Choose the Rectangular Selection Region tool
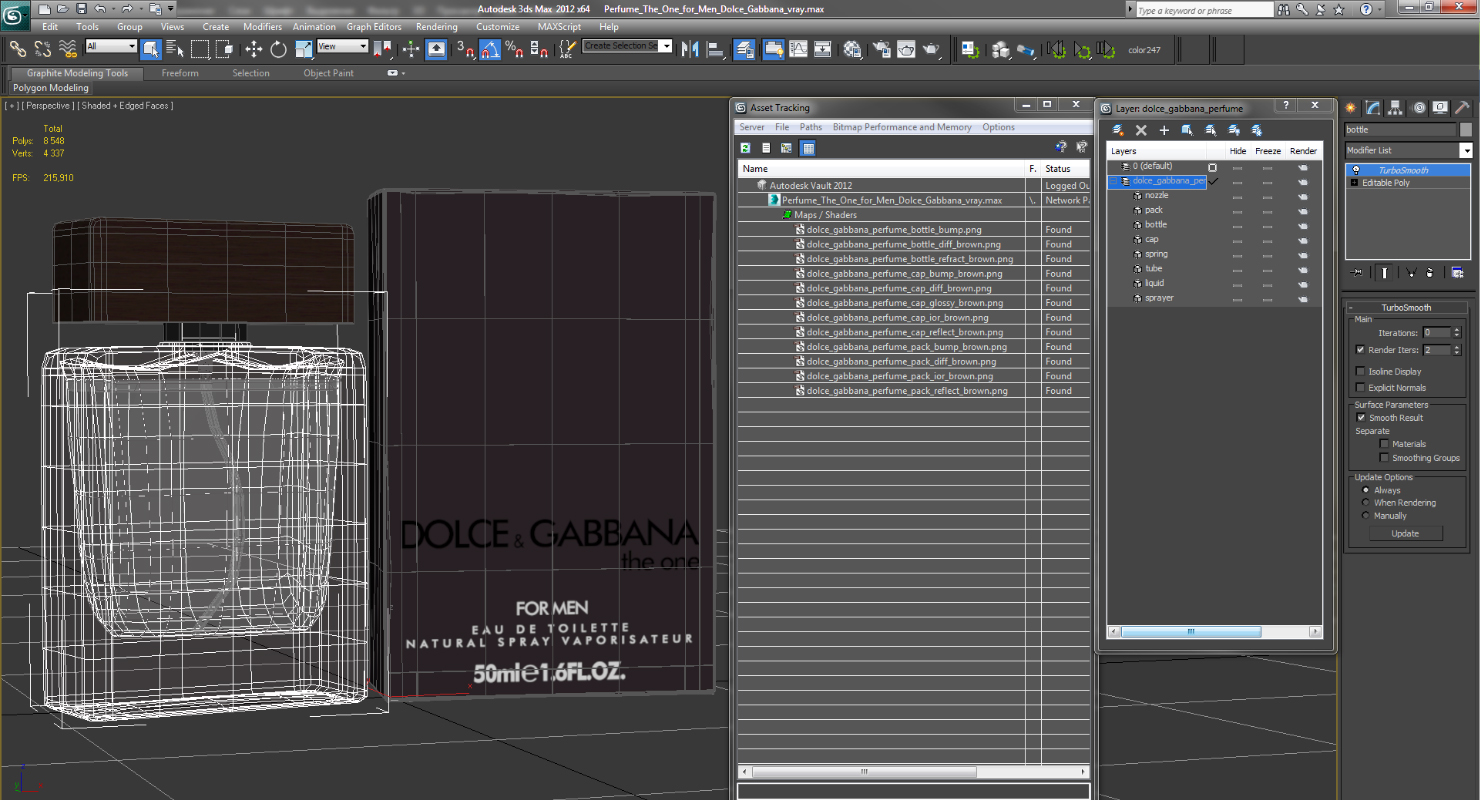This screenshot has width=1480, height=800. [x=200, y=49]
